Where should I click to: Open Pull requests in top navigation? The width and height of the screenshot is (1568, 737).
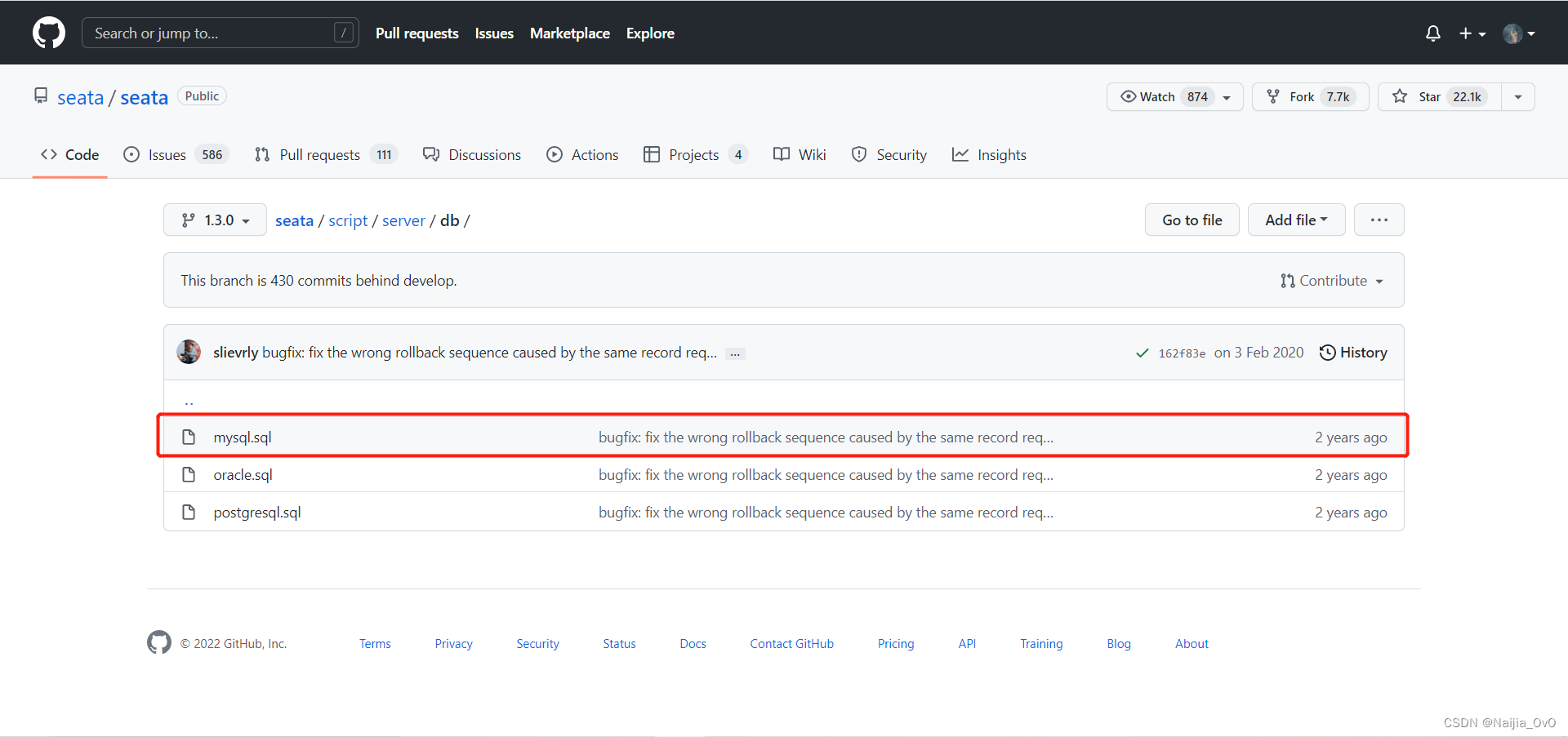coord(417,33)
